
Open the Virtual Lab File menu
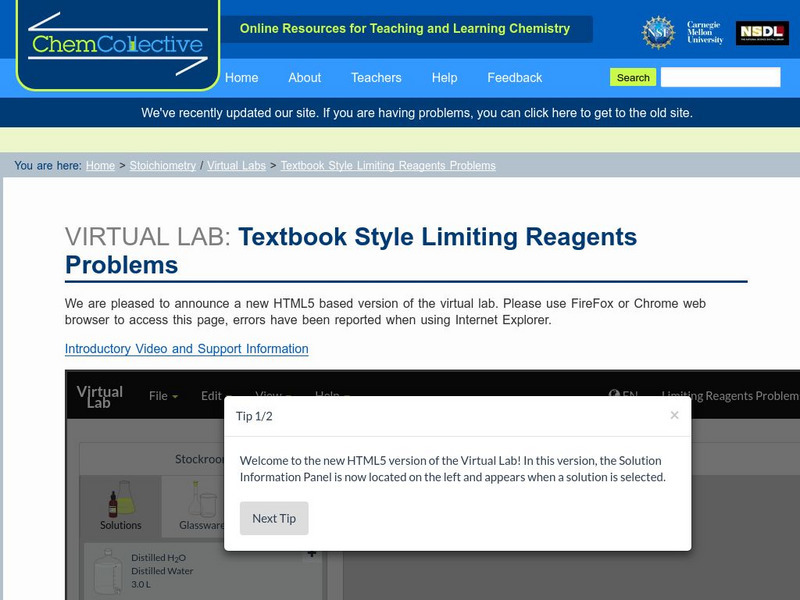point(163,396)
